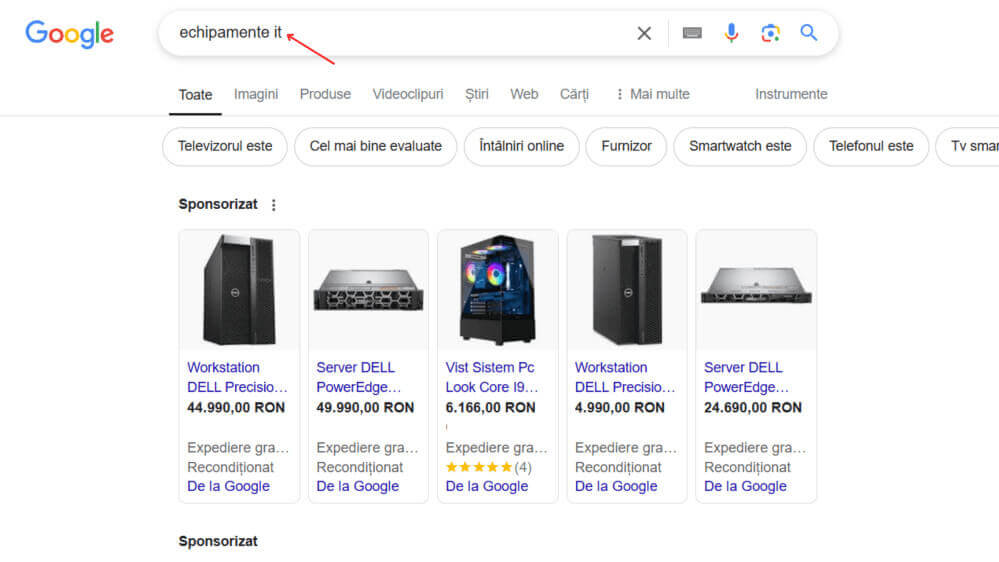
Task: Select the price text 44.990,00 RON
Action: click(236, 408)
